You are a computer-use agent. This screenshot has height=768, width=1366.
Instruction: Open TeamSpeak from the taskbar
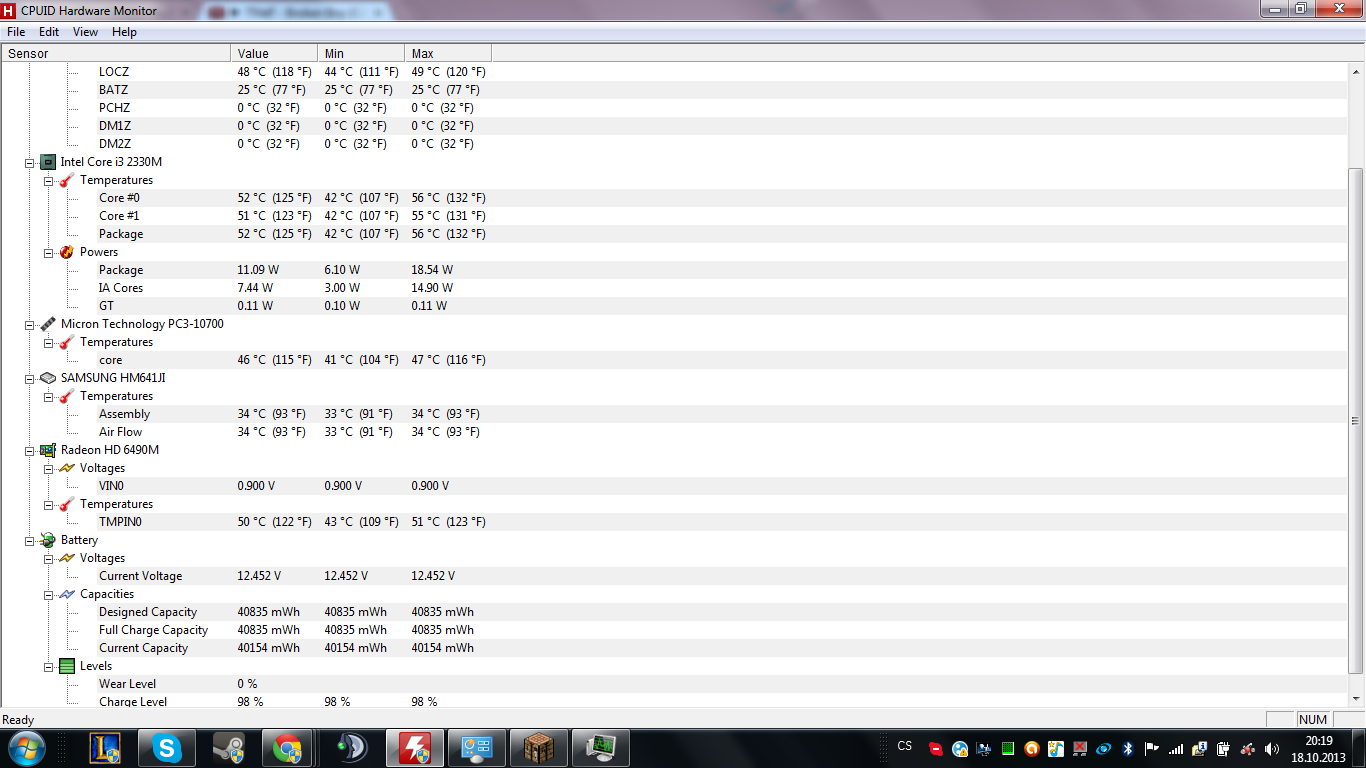(351, 748)
